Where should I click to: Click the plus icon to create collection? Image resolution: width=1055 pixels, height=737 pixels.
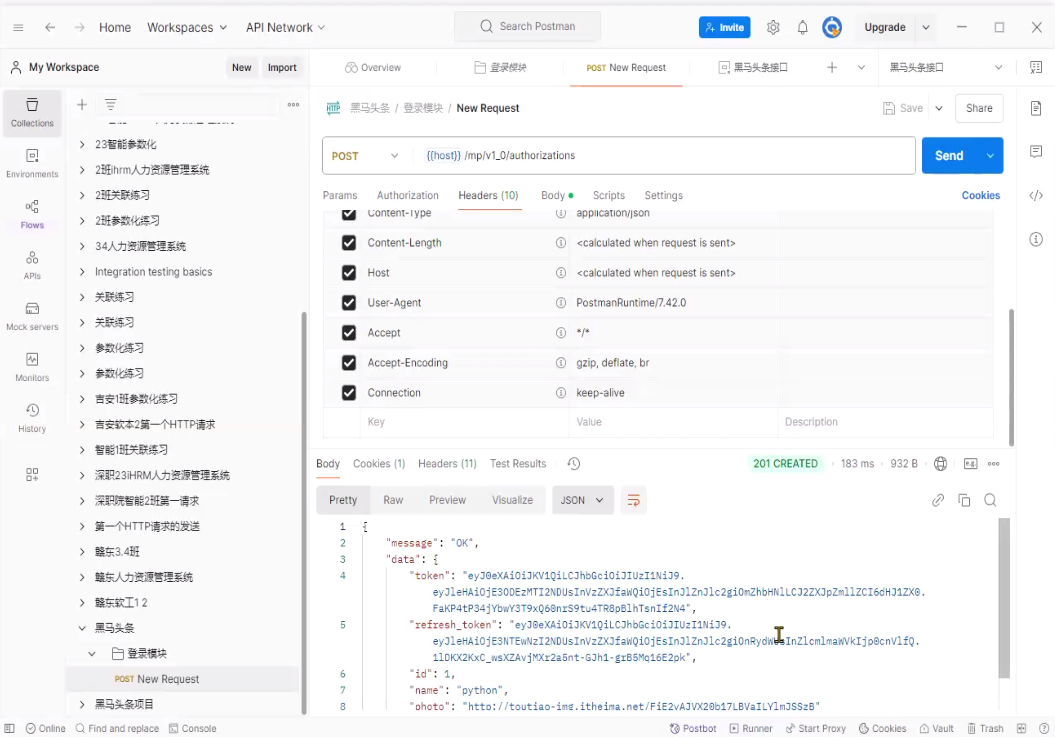coord(82,104)
